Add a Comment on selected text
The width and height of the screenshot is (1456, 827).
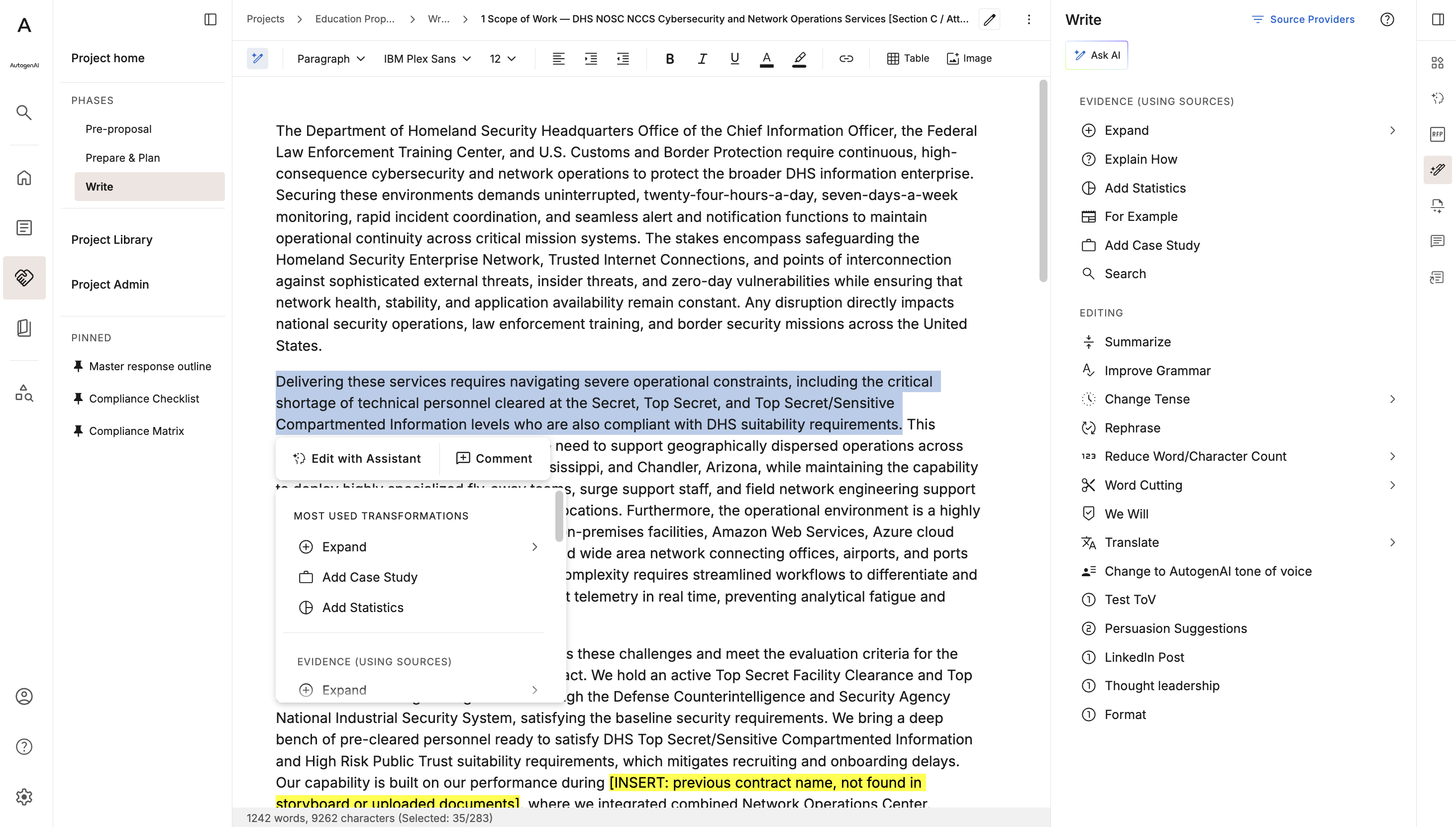(x=494, y=458)
